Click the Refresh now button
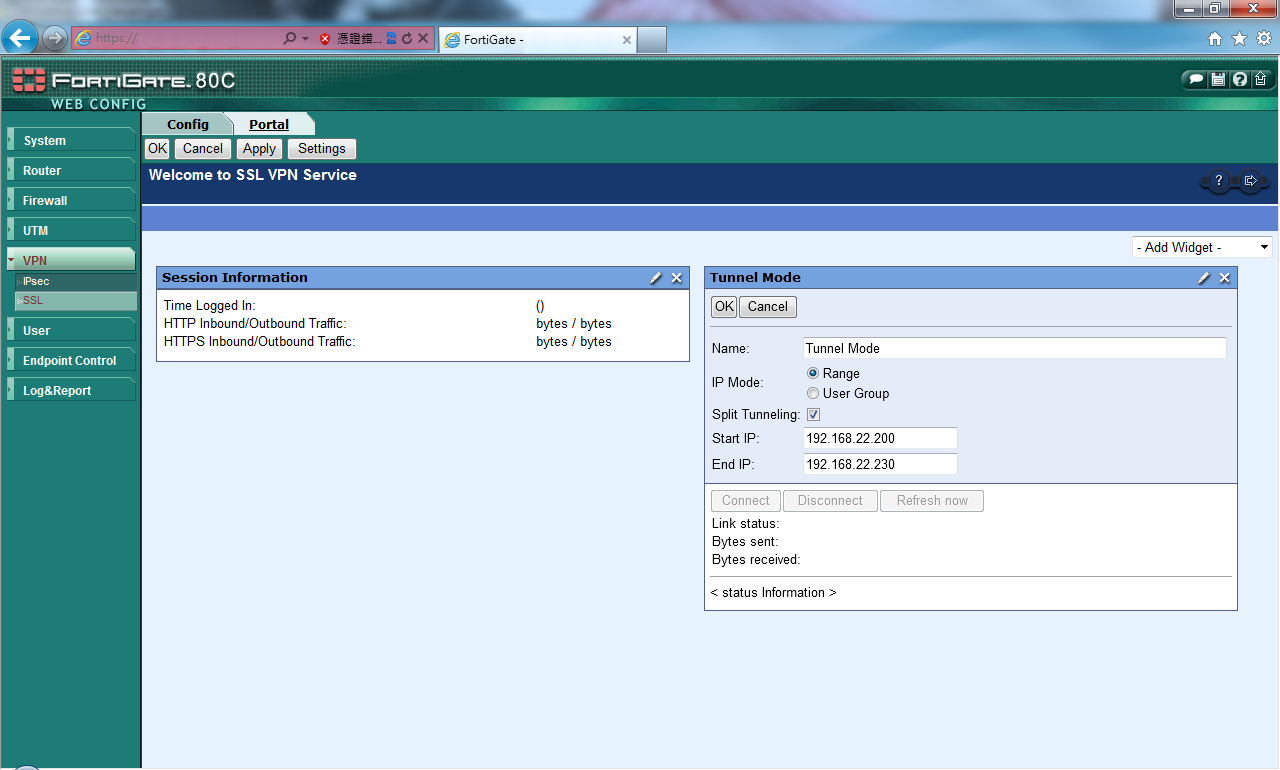The height and width of the screenshot is (770, 1280). tap(932, 501)
